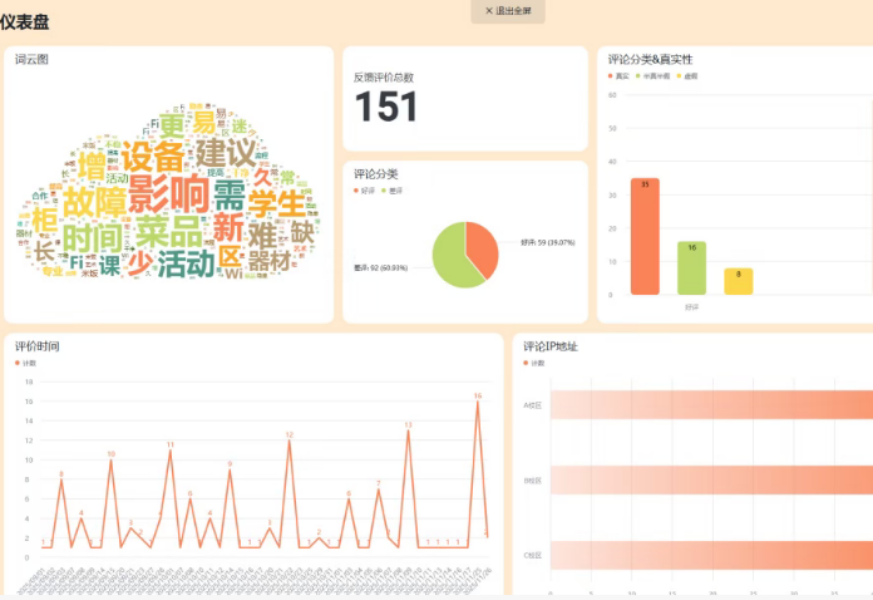Toggle the 半真半假 legend item

coord(652,76)
